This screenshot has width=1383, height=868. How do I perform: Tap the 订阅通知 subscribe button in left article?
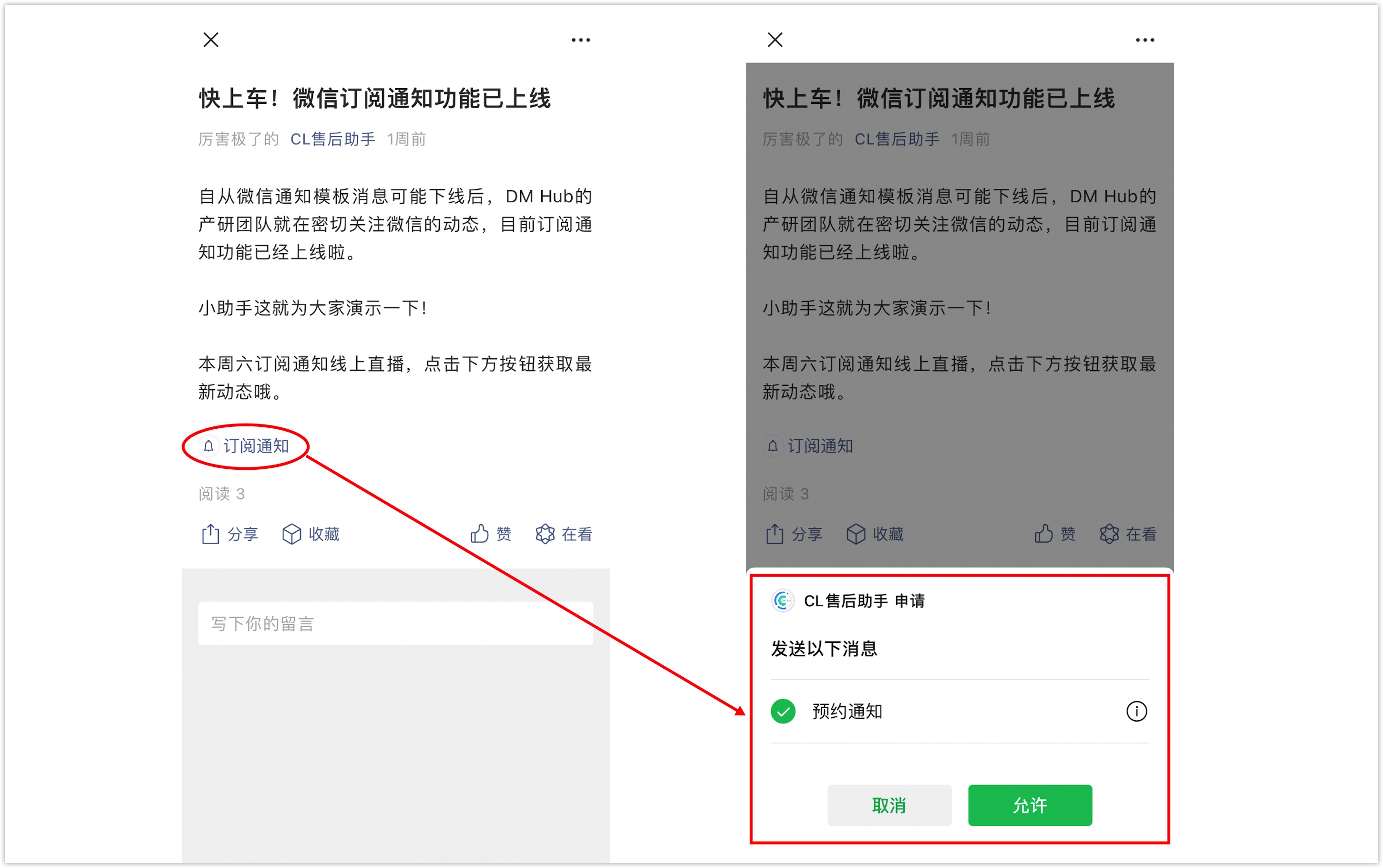246,446
